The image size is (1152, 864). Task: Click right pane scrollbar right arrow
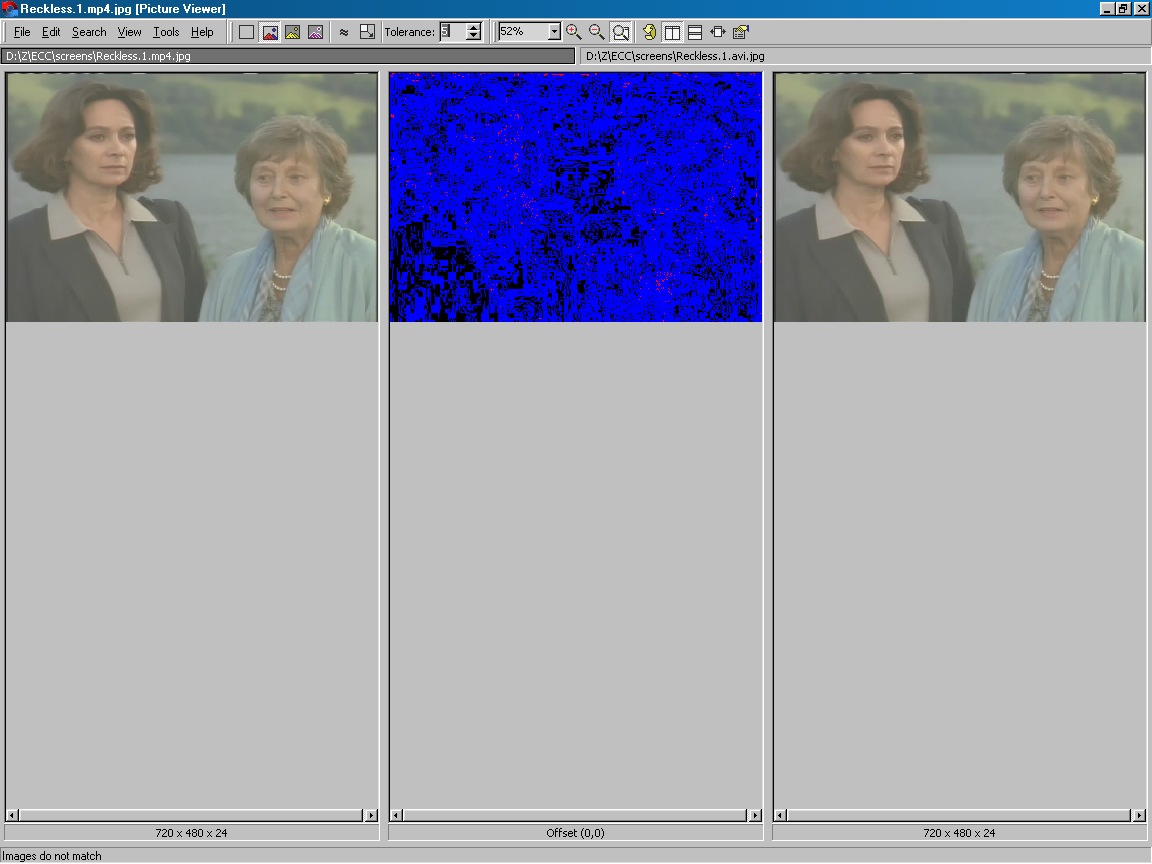[1139, 815]
